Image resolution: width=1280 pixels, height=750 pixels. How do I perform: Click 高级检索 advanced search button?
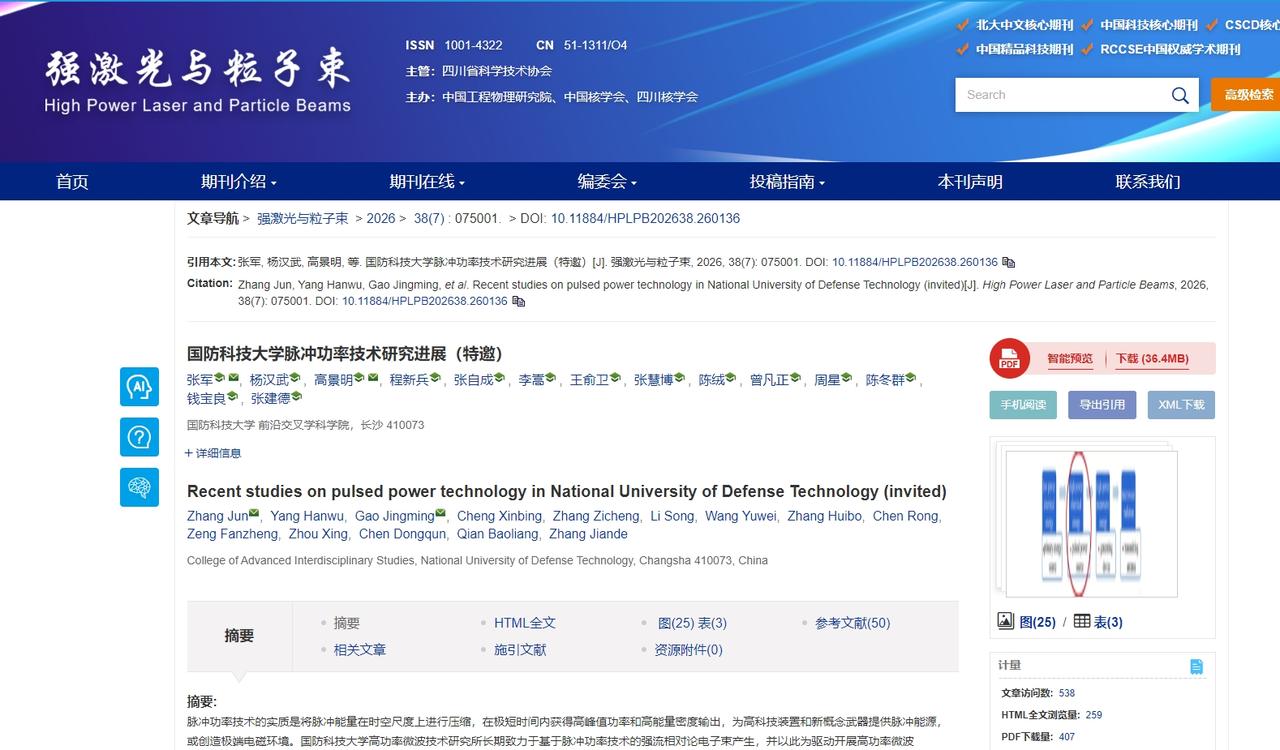pyautogui.click(x=1246, y=95)
